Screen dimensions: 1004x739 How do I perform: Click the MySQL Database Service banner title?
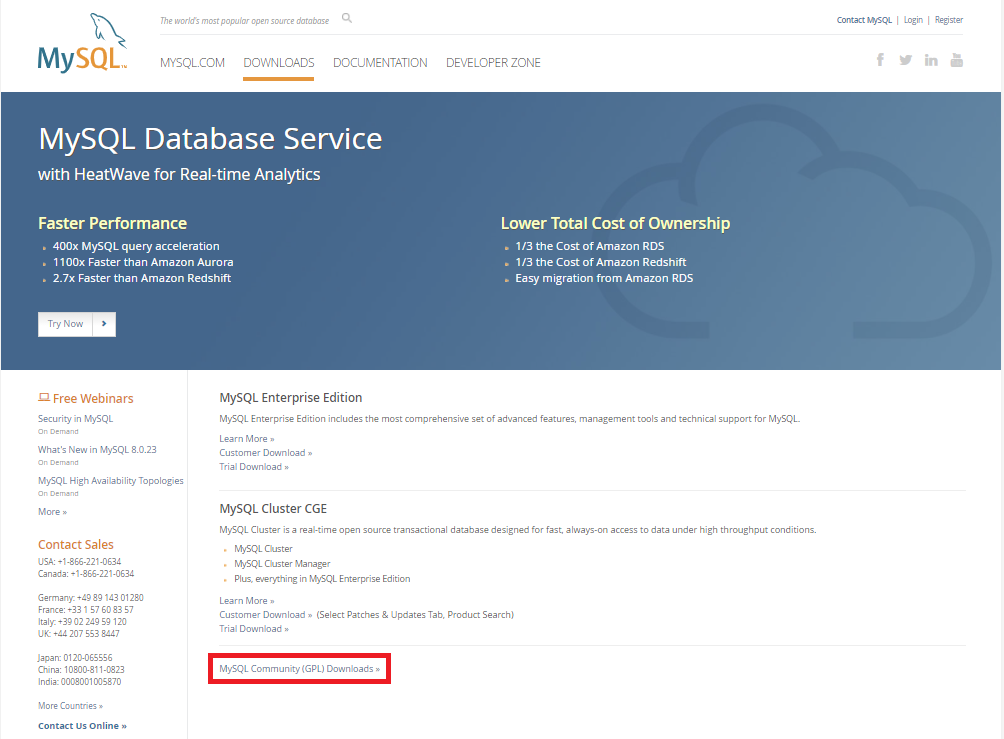(x=211, y=139)
